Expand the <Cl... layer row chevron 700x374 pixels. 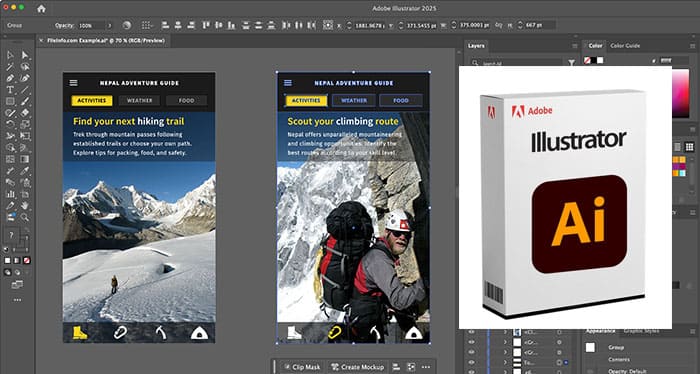505,332
